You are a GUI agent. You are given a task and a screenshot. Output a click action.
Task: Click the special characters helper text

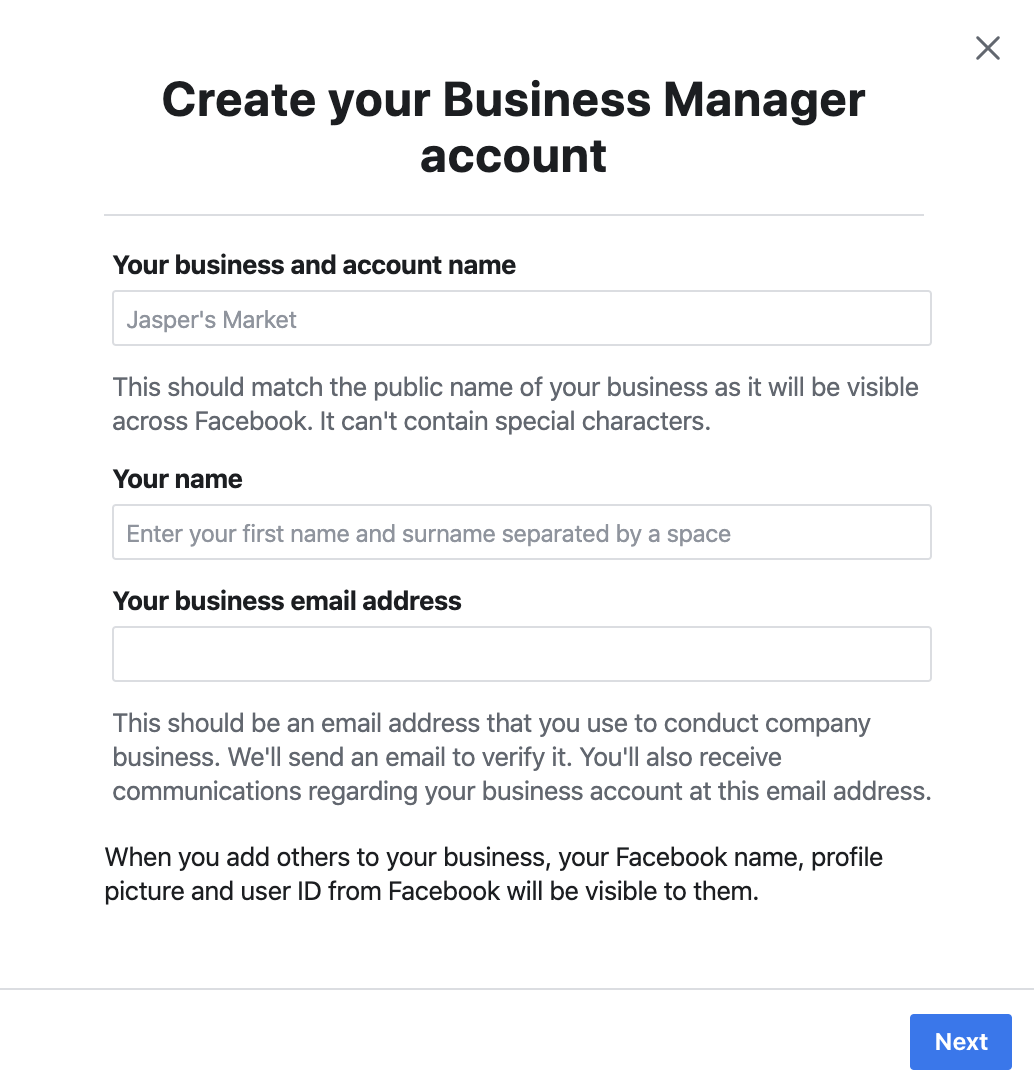point(515,403)
